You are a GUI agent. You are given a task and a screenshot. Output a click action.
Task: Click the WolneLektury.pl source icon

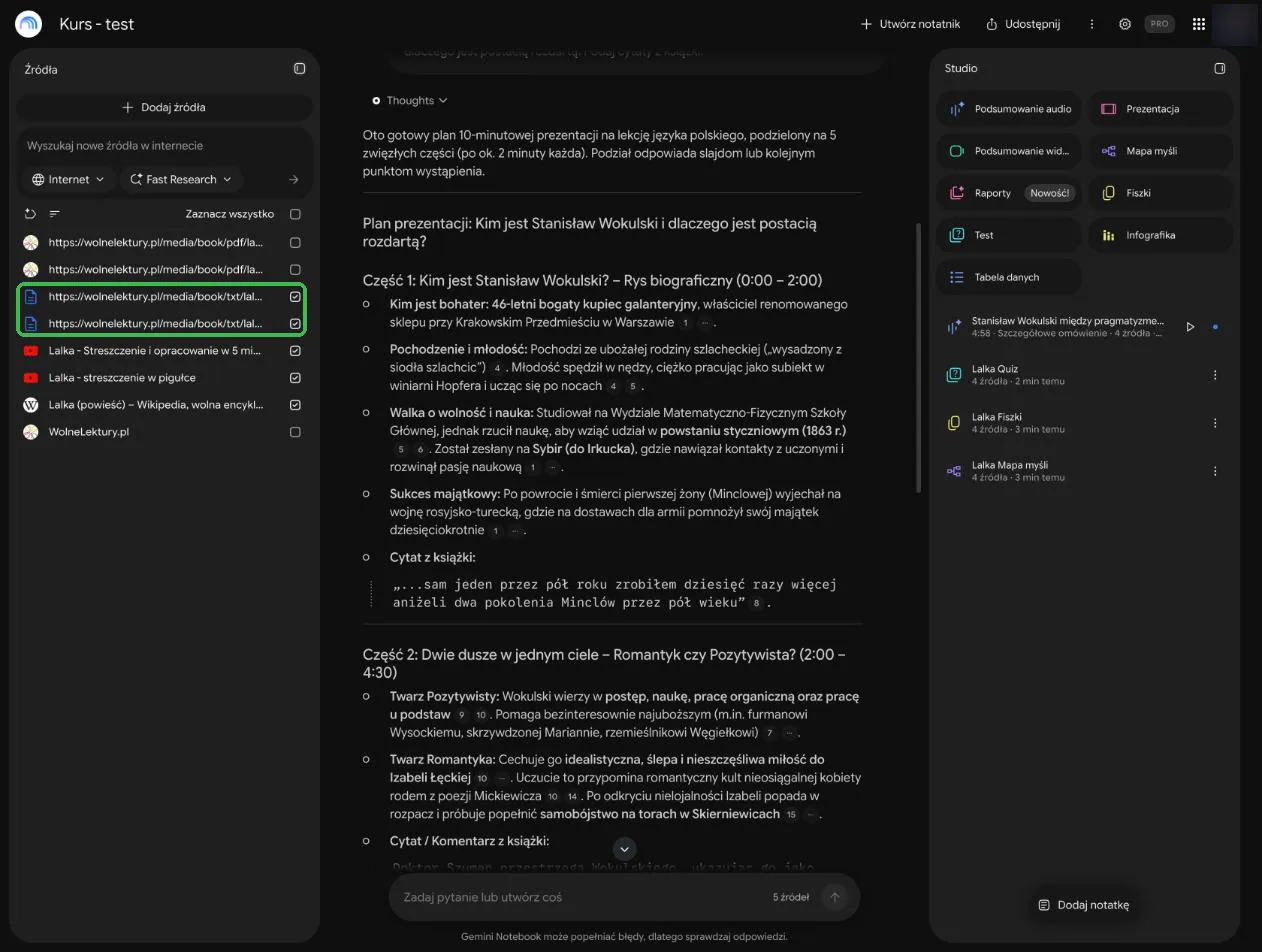tap(31, 432)
